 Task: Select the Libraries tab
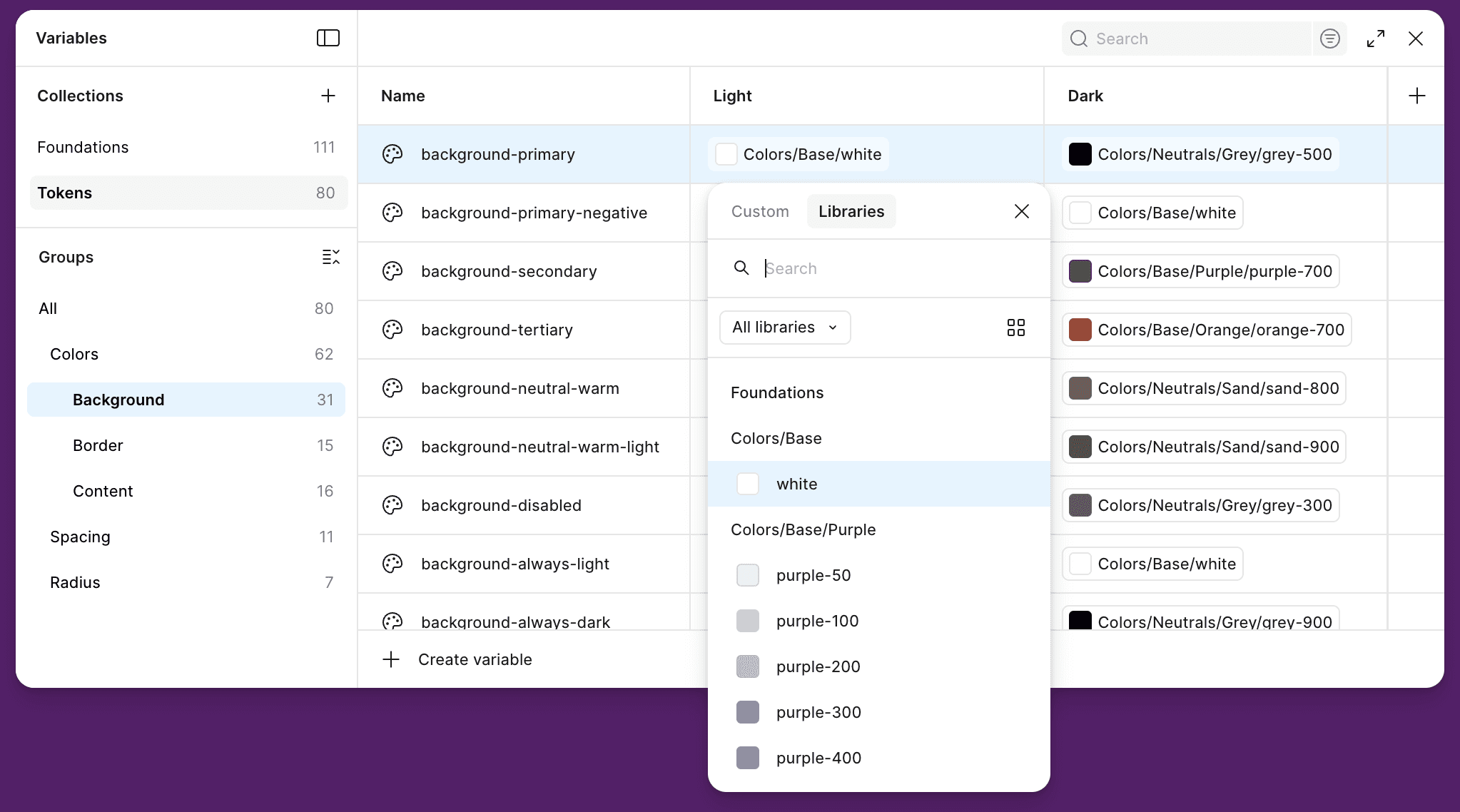click(851, 211)
